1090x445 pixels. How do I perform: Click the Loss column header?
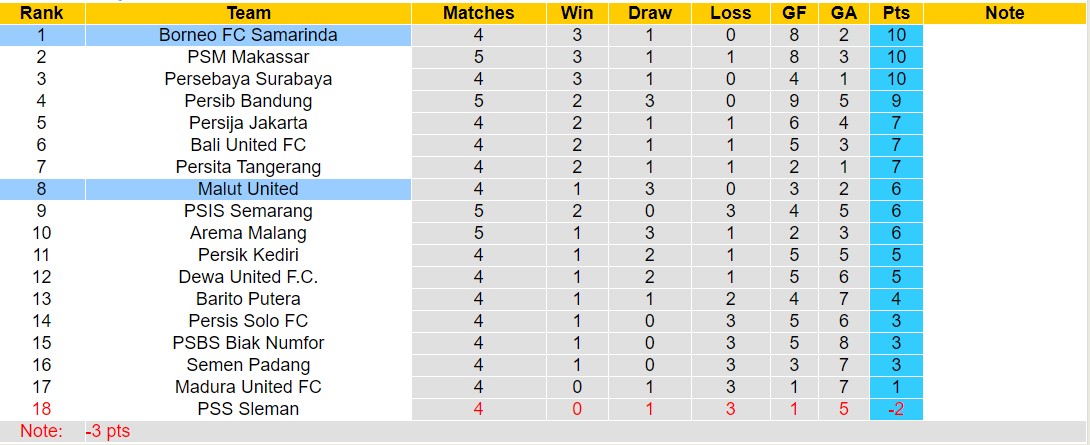click(x=730, y=13)
